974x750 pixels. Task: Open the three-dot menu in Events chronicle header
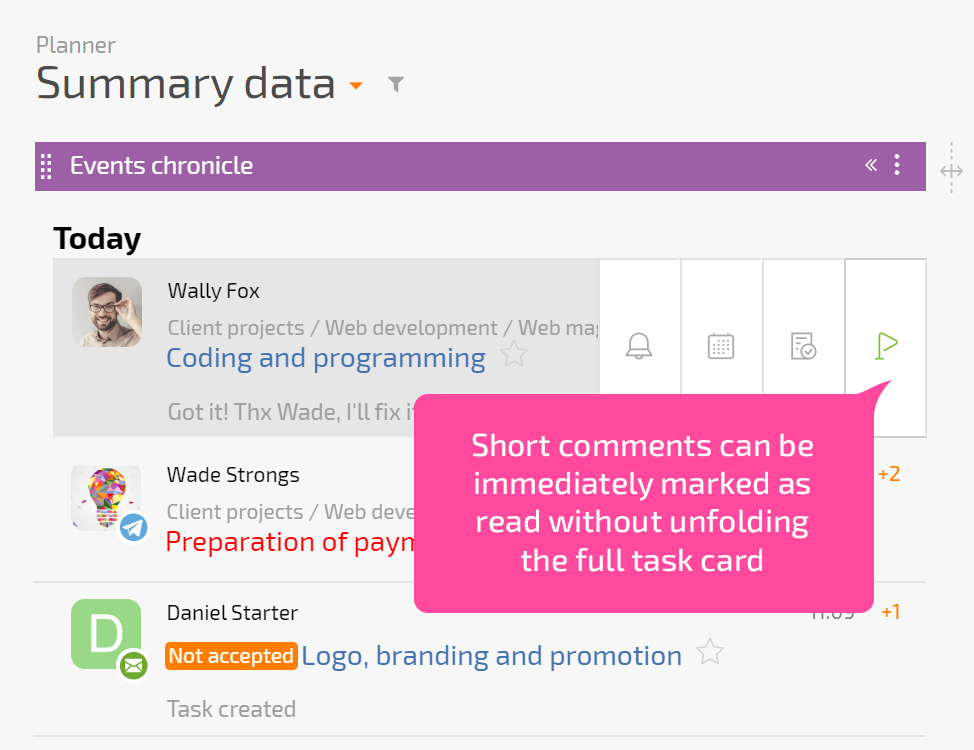tap(896, 165)
